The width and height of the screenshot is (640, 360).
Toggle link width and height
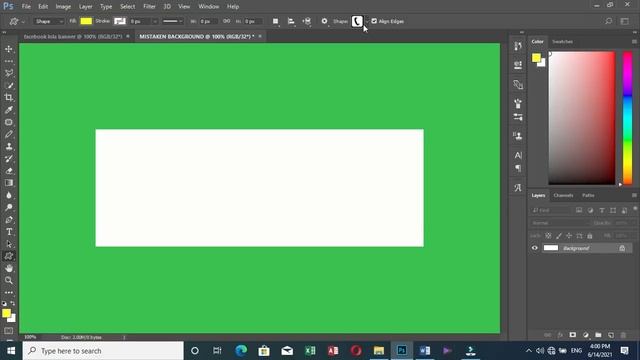[x=227, y=21]
